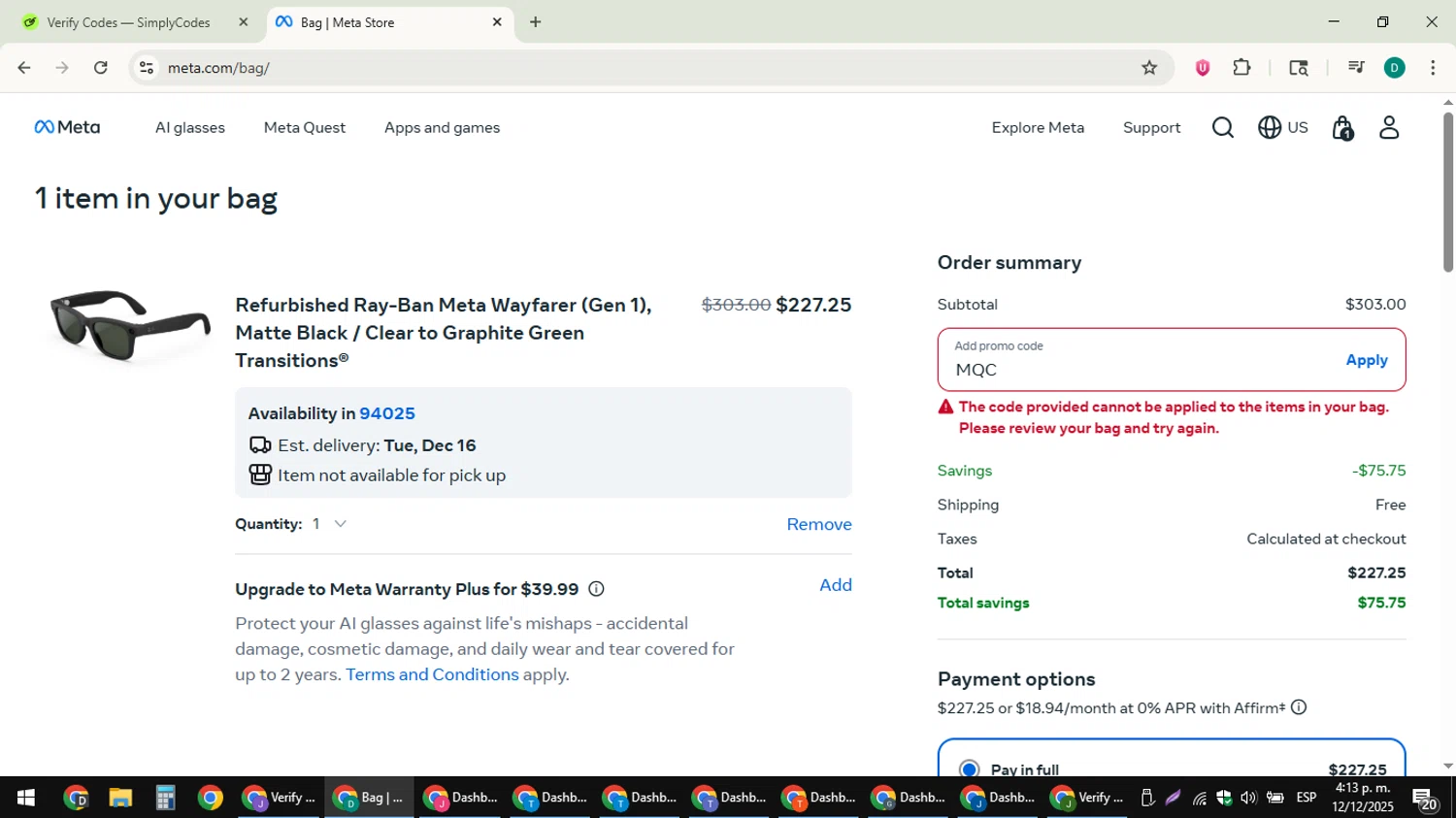1456x818 pixels.
Task: Open the shopping bag icon with badge
Action: [x=1343, y=128]
